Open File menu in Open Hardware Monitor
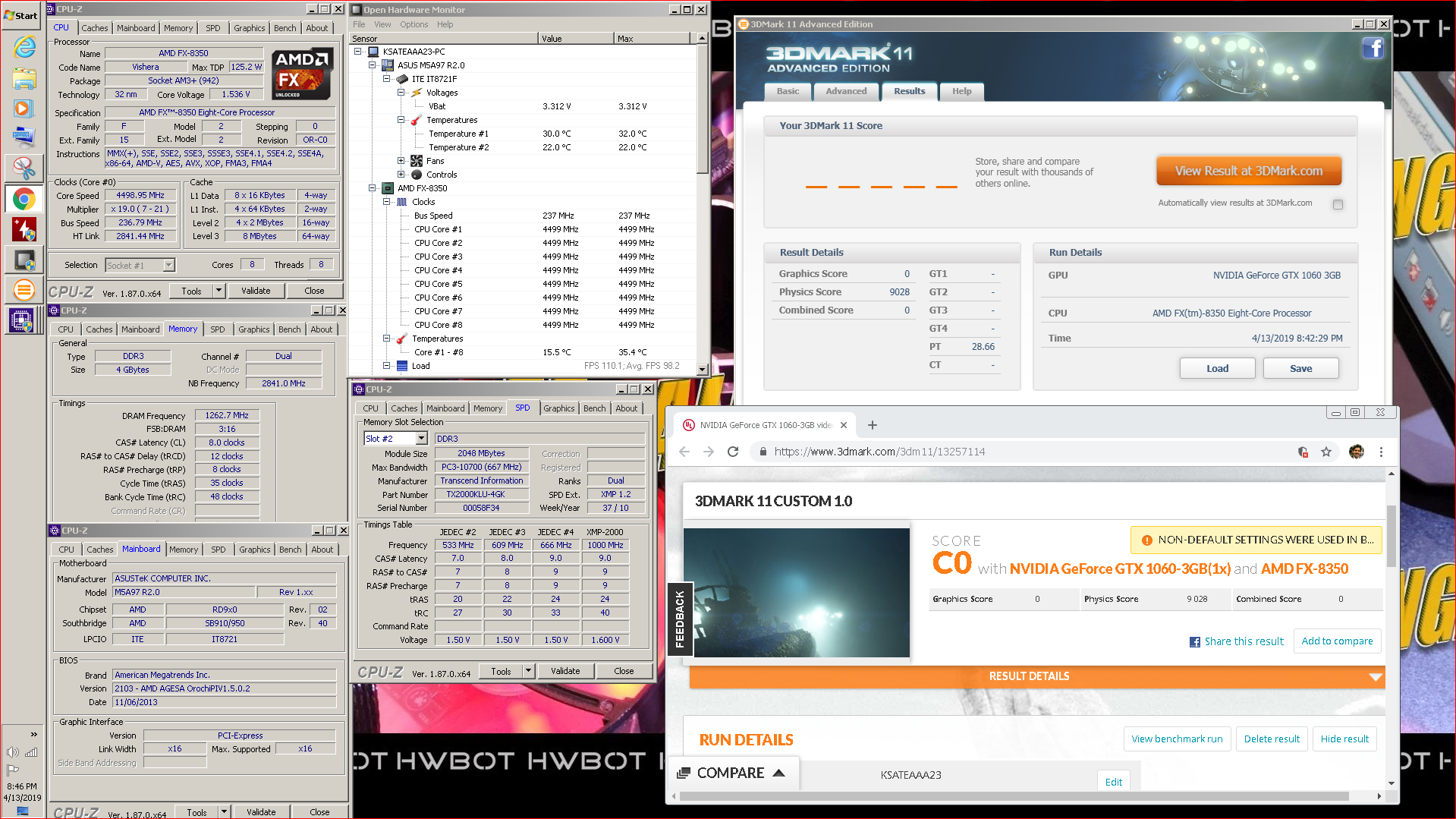Viewport: 1456px width, 819px height. (x=359, y=24)
